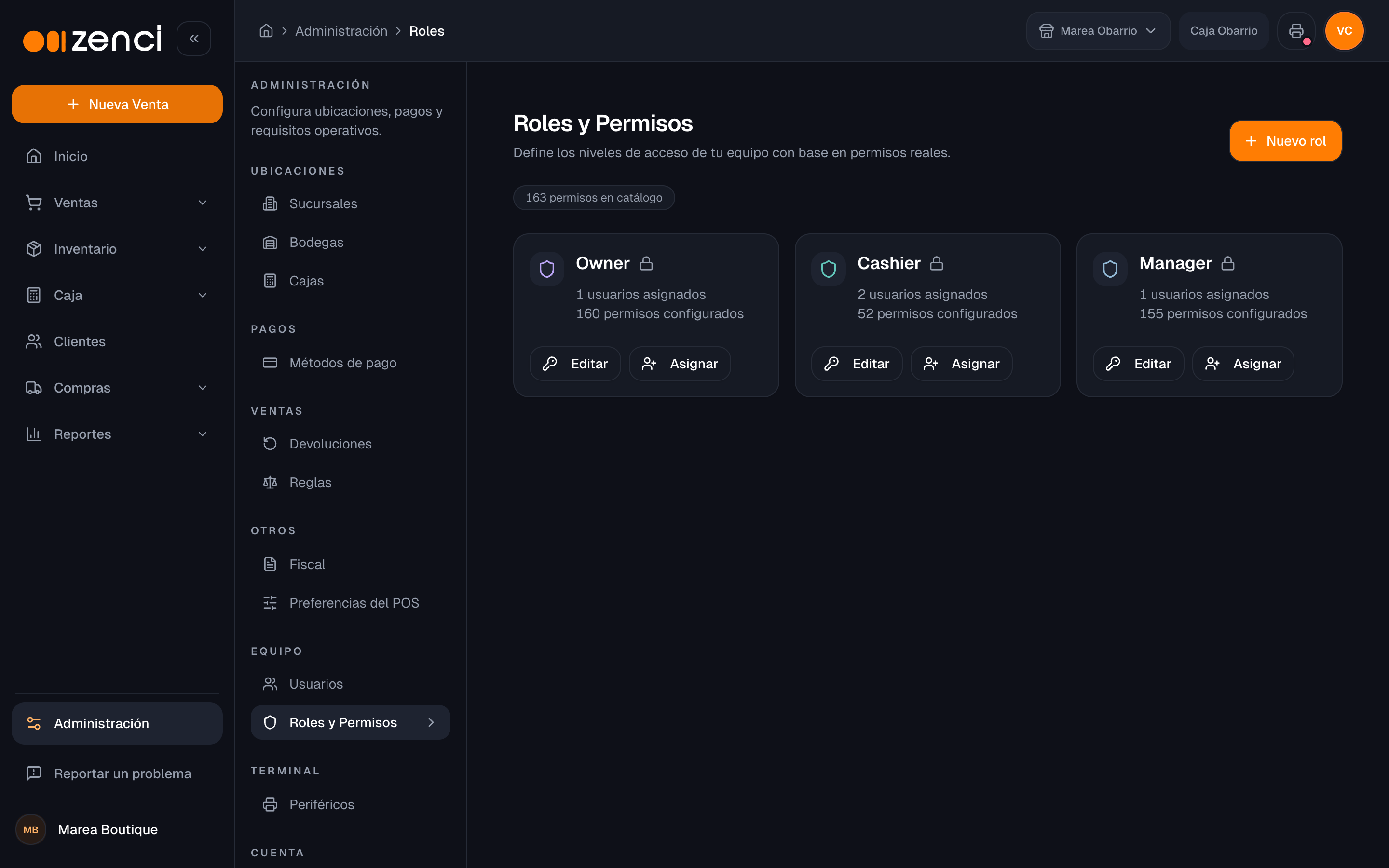Open Fiscal settings
Viewport: 1389px width, 868px height.
(x=350, y=564)
